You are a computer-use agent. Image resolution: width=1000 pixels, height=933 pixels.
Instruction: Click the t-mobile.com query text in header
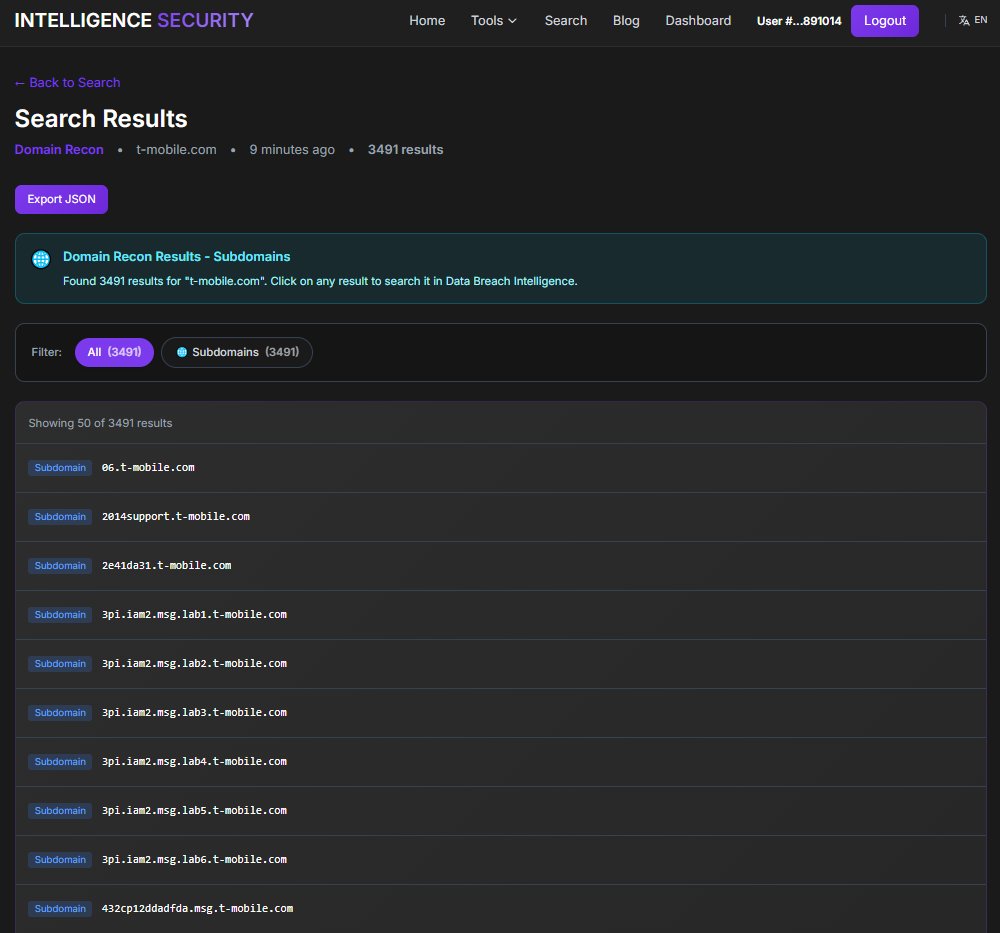tap(176, 149)
